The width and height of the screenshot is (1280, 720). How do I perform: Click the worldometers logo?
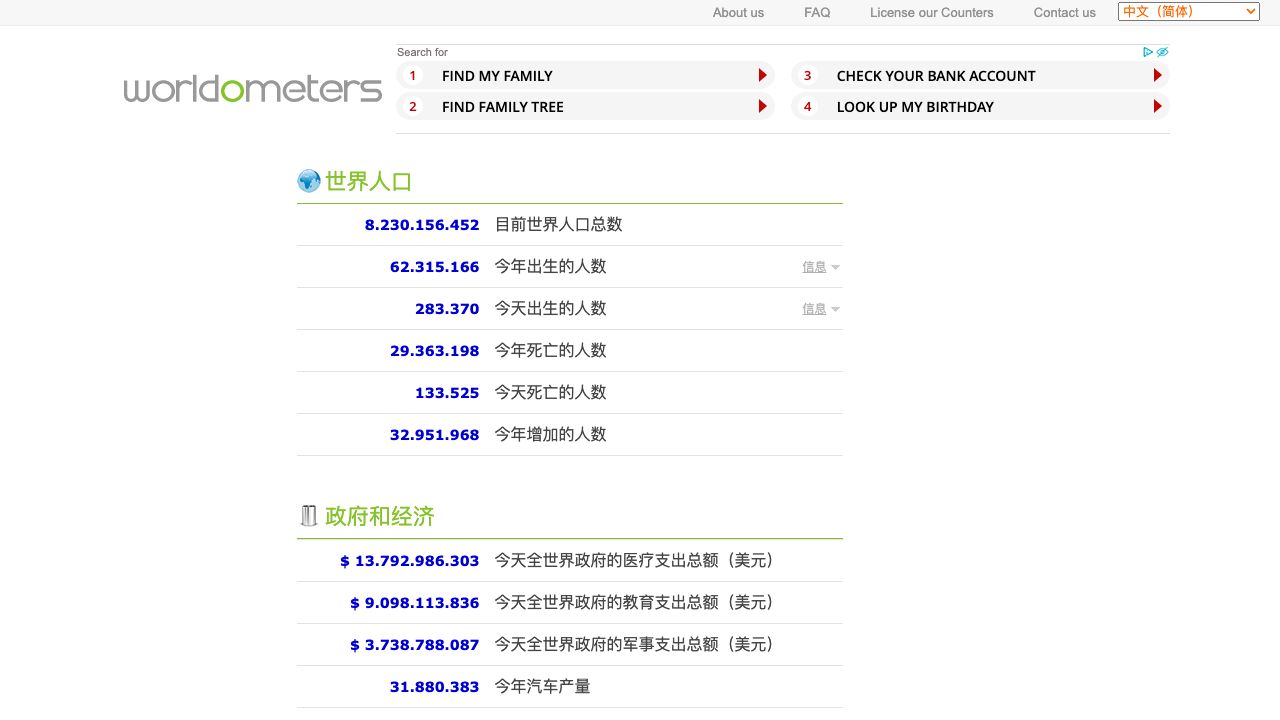coord(252,89)
